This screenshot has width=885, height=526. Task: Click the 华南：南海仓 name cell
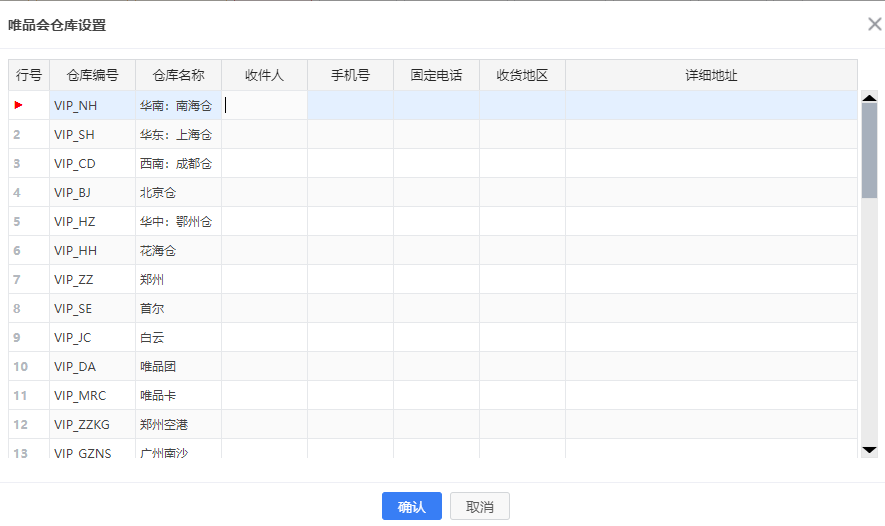(x=178, y=105)
